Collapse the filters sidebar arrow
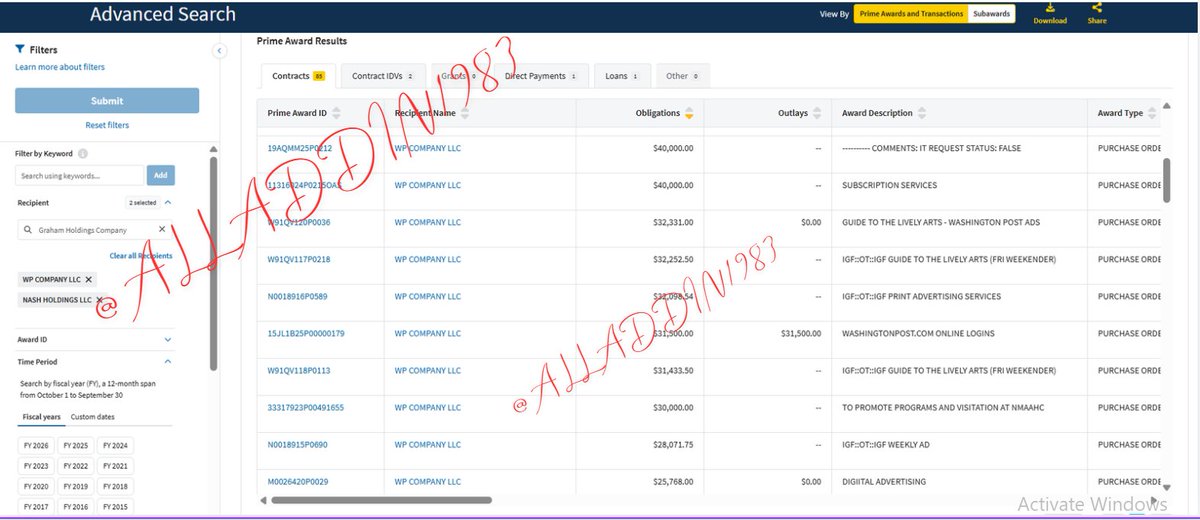 [220, 51]
